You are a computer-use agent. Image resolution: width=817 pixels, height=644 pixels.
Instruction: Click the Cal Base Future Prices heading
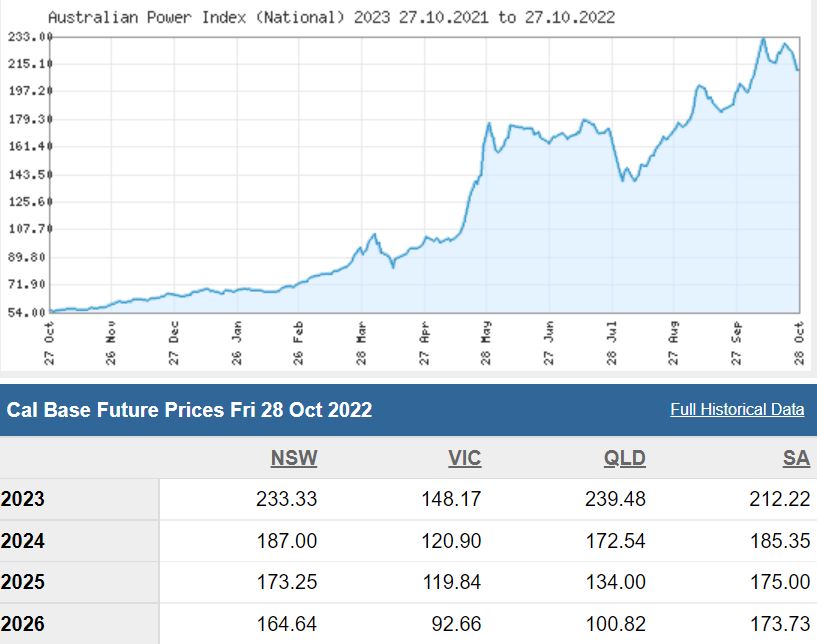[190, 410]
